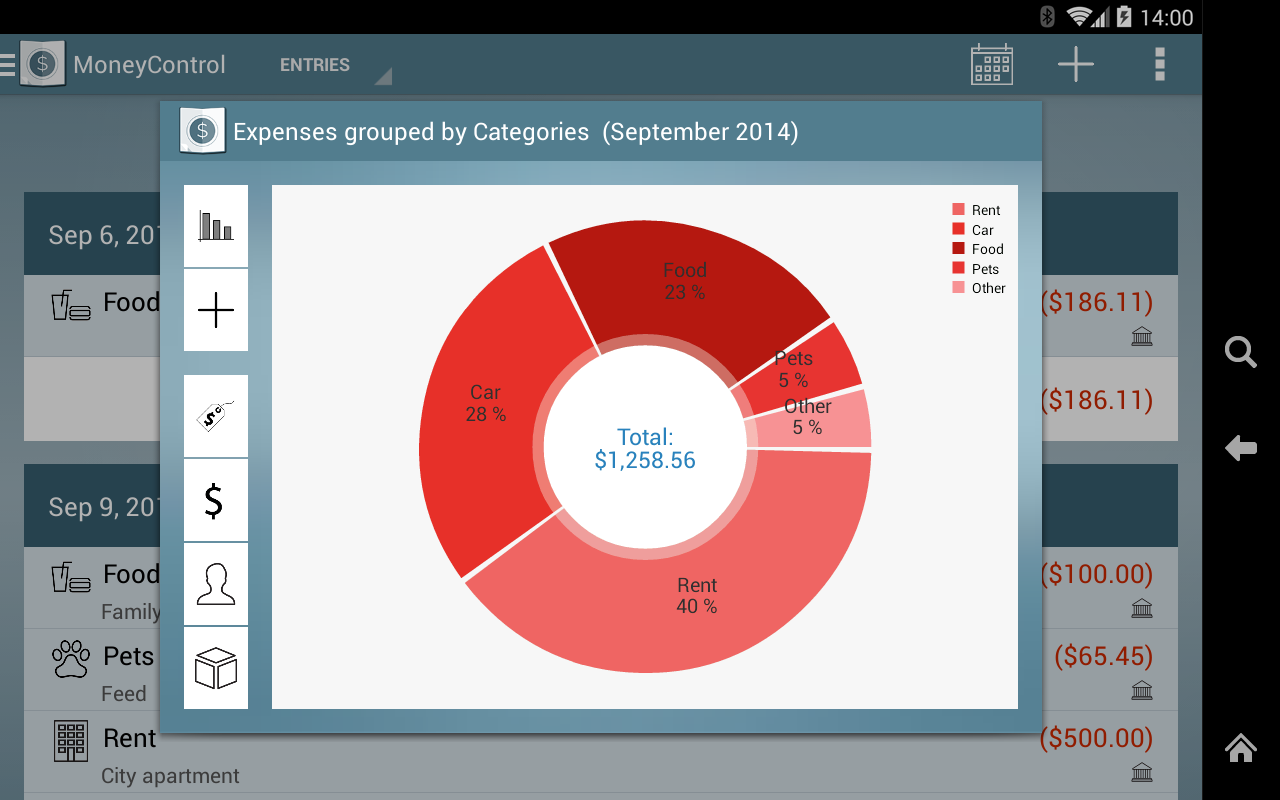Expand the ENTRIES view selector

click(x=327, y=64)
